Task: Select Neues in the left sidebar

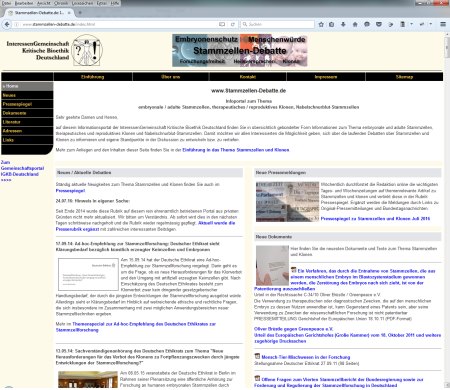Action: [27, 95]
